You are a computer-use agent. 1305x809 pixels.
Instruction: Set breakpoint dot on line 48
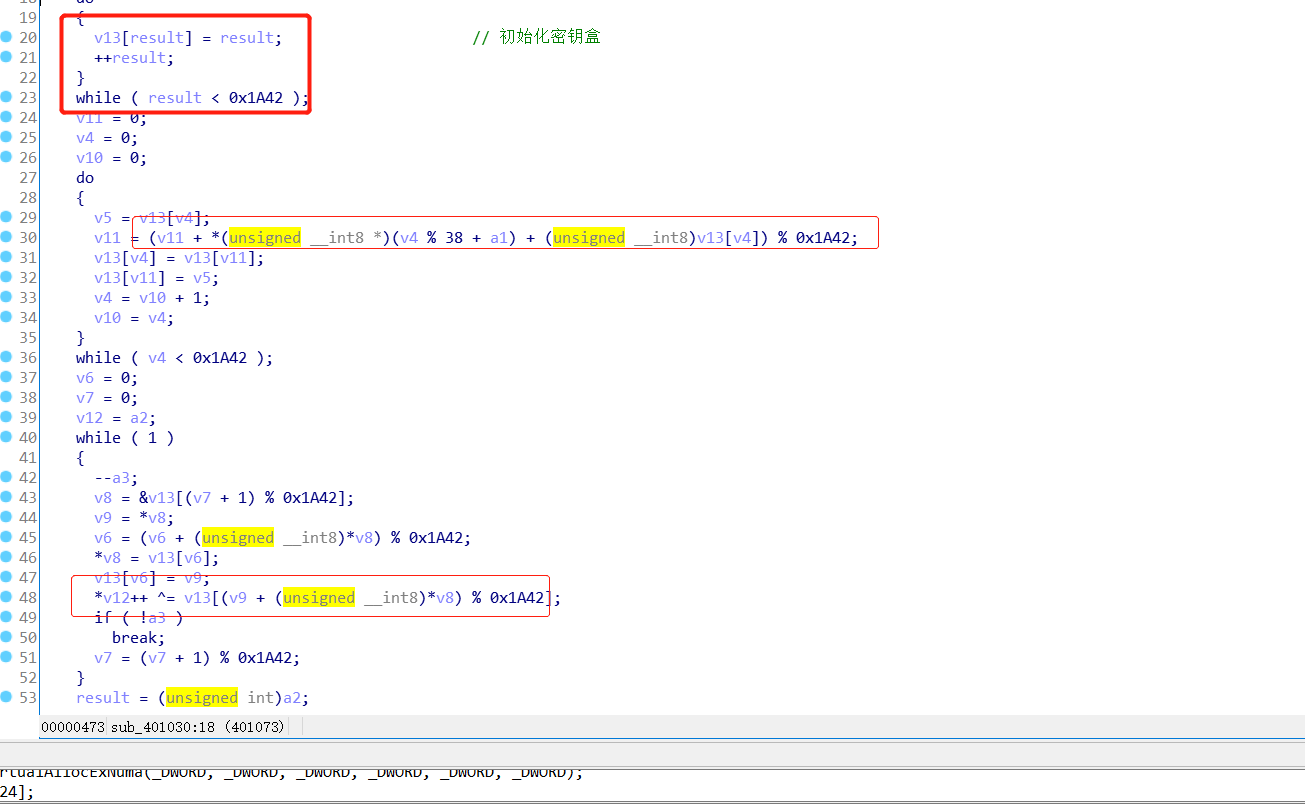tap(6, 597)
